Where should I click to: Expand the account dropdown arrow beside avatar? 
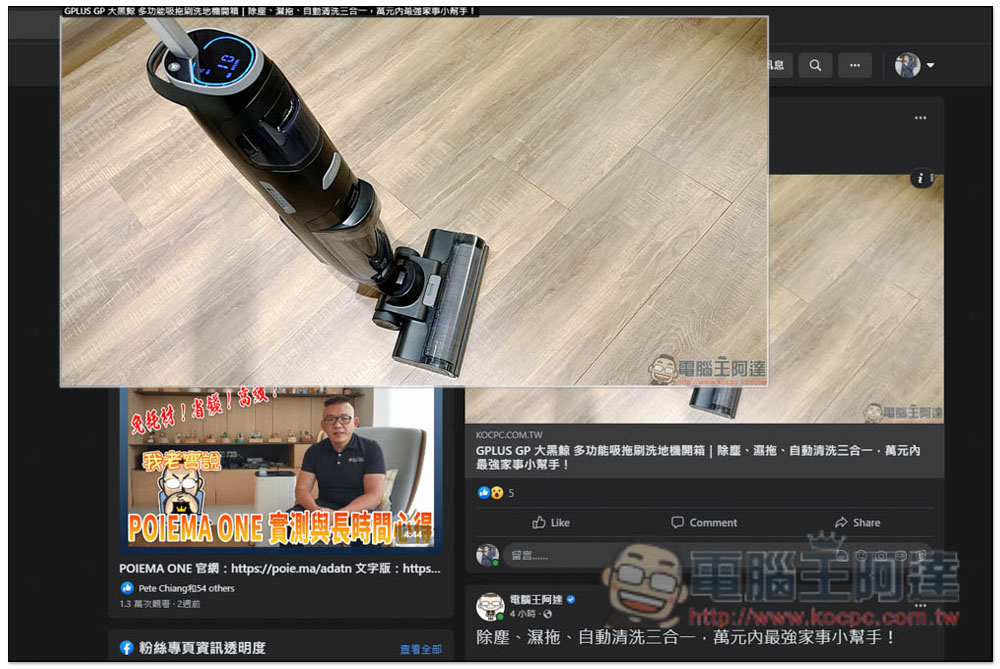click(930, 65)
